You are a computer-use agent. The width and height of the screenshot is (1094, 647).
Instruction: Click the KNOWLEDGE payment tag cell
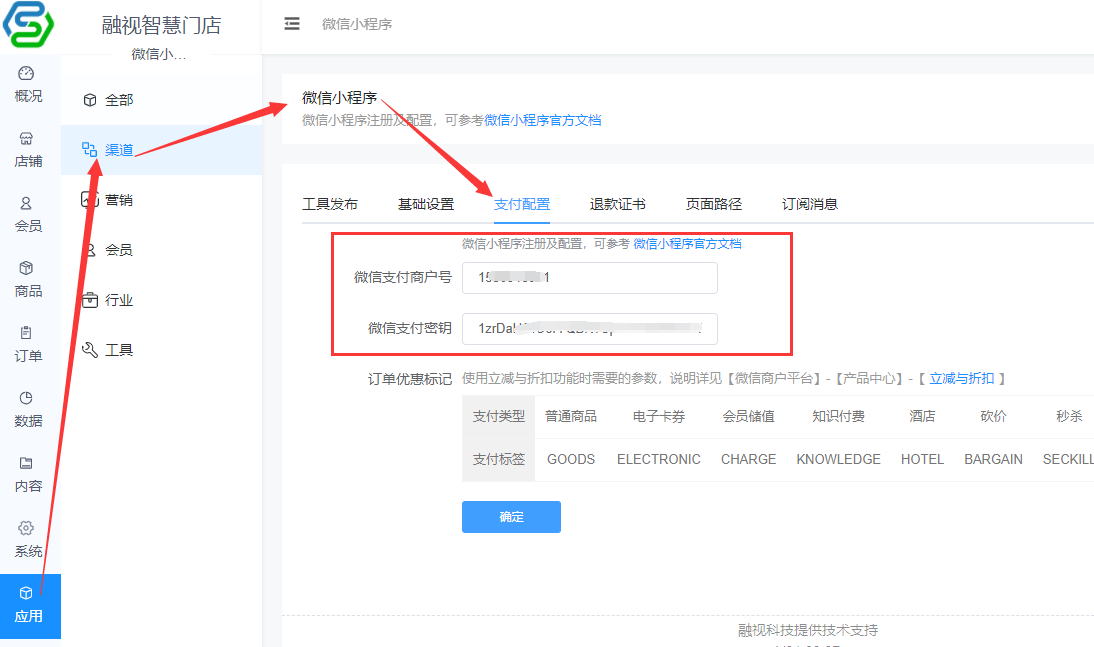[839, 459]
